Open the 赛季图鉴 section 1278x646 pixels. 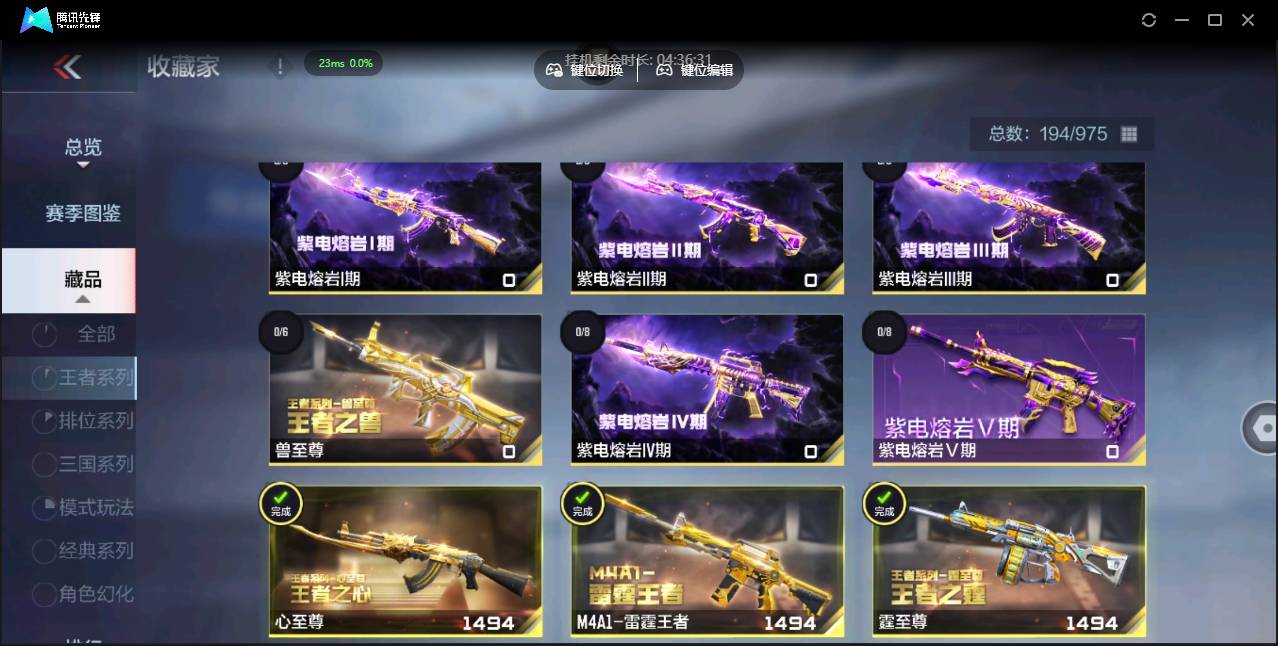tap(83, 213)
